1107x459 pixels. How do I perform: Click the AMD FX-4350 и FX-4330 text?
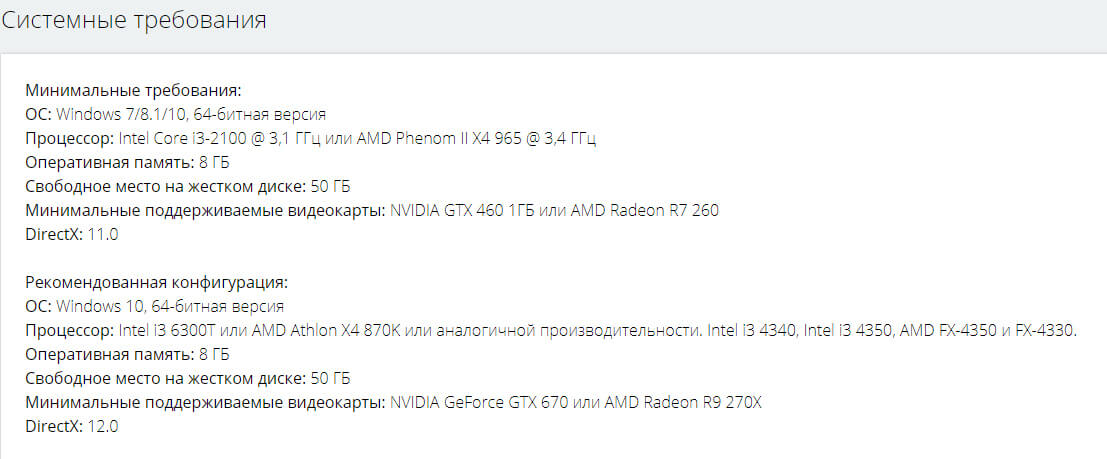(x=988, y=330)
